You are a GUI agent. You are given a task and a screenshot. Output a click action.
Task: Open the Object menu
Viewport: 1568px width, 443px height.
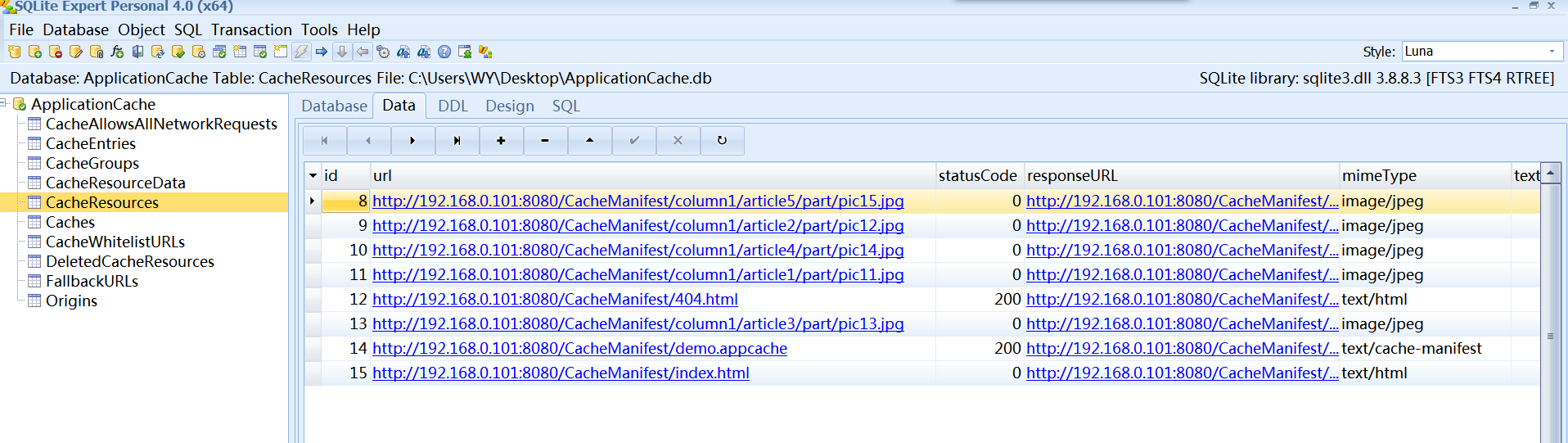(142, 29)
